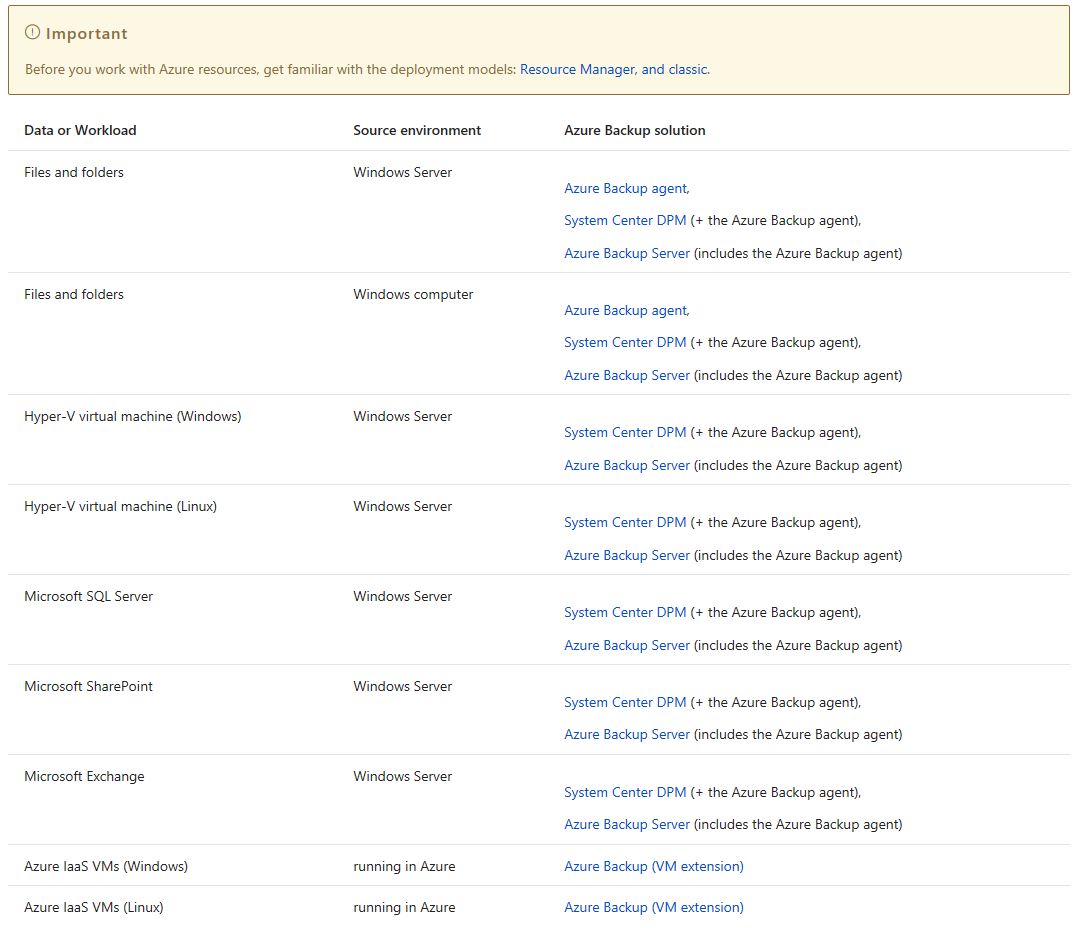The image size is (1077, 941).
Task: Open System Center DPM link for Hyper-V (Linux)
Action: point(625,523)
